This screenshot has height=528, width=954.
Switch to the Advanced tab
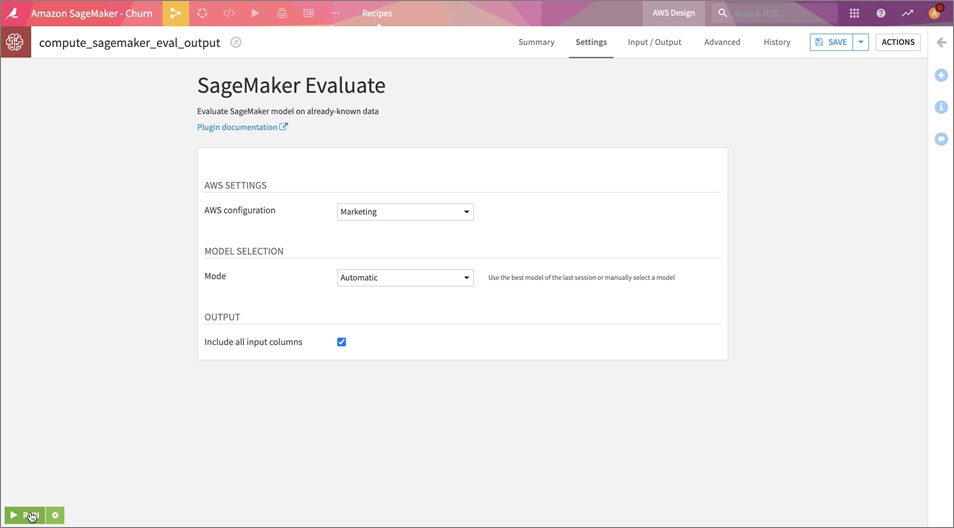pos(722,42)
